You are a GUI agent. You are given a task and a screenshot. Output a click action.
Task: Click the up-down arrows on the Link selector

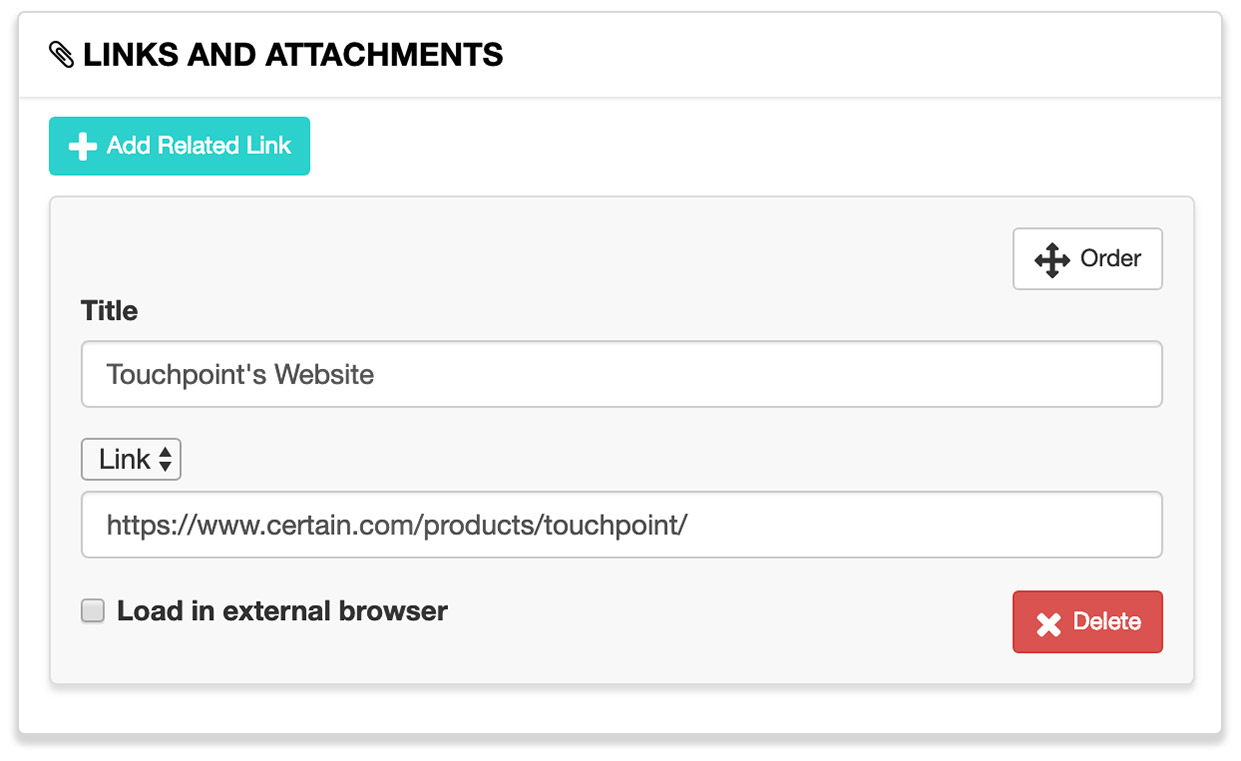(165, 460)
